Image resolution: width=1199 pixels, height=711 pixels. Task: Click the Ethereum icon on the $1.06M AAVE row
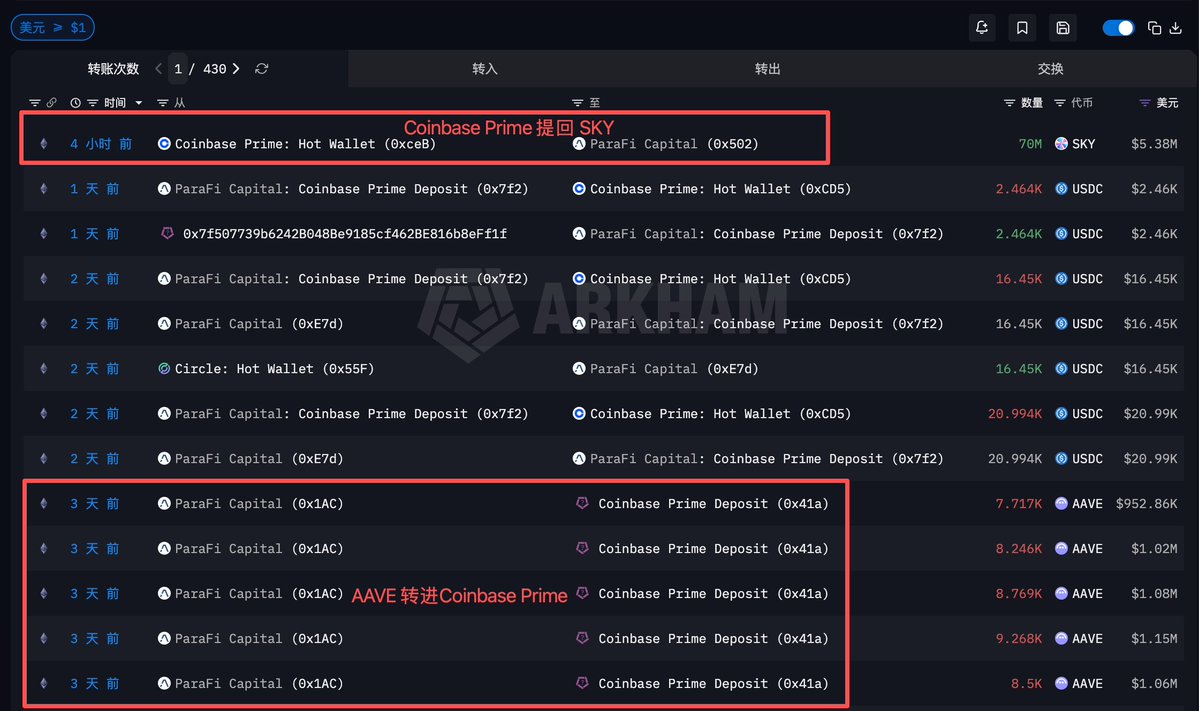click(x=44, y=683)
